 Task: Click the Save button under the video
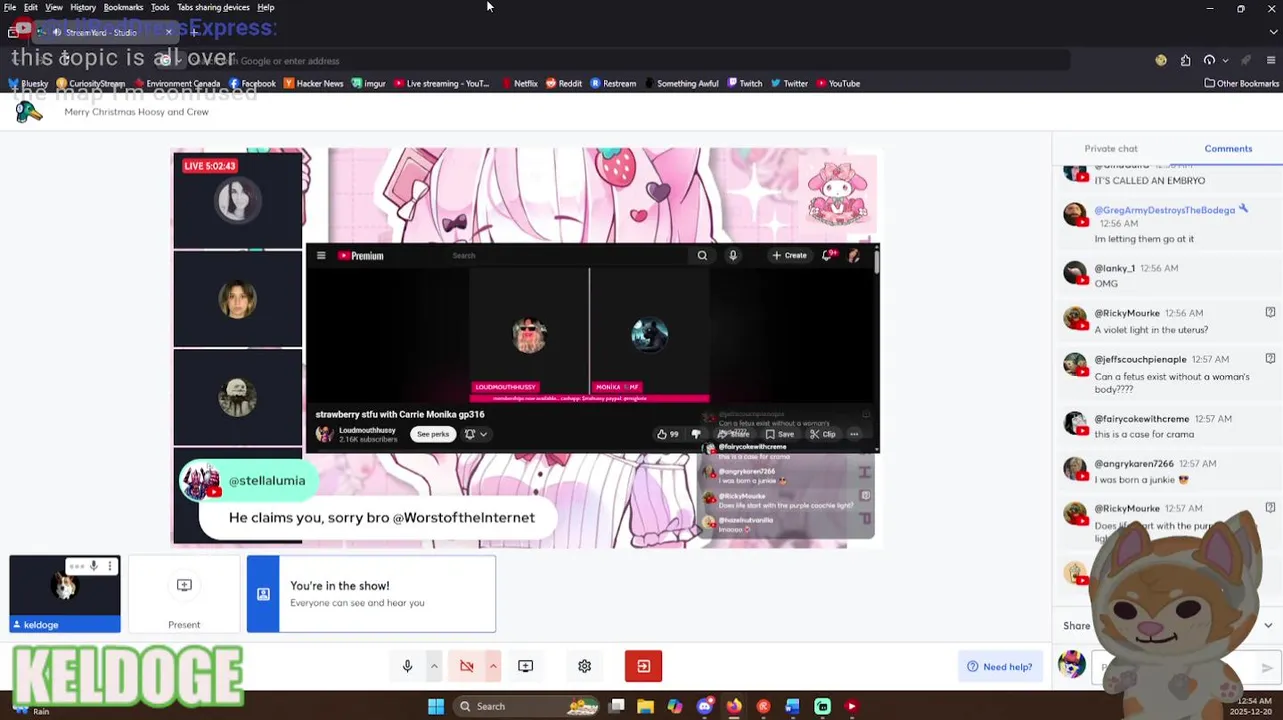click(780, 434)
